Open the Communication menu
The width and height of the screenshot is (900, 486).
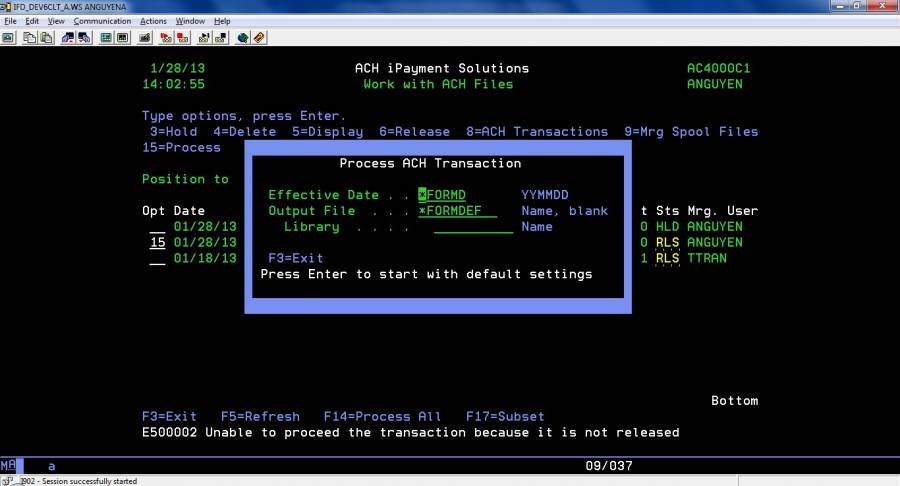tap(102, 21)
